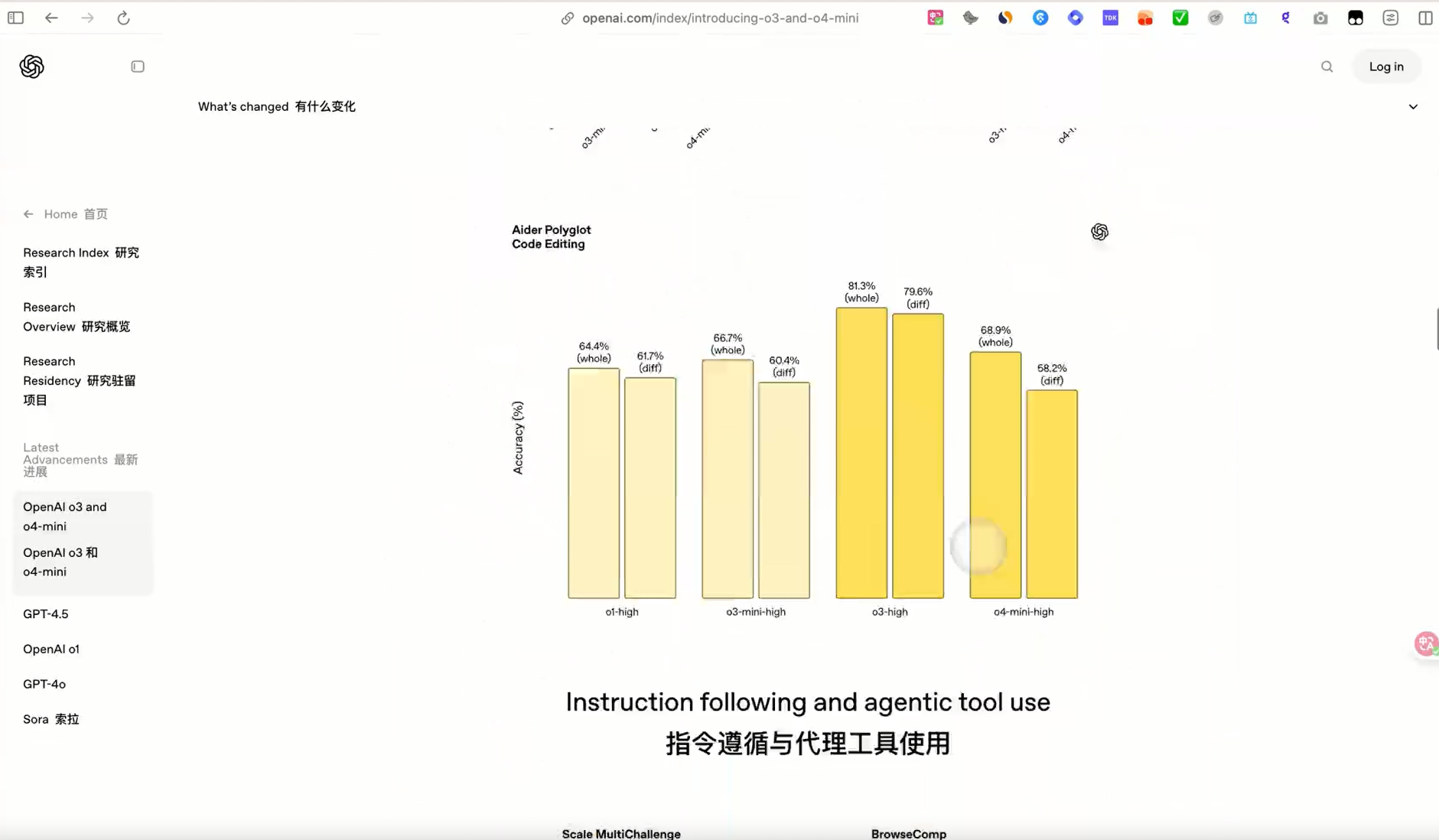Image resolution: width=1439 pixels, height=840 pixels.
Task: Go forward using the browser forward arrow
Action: 87,18
